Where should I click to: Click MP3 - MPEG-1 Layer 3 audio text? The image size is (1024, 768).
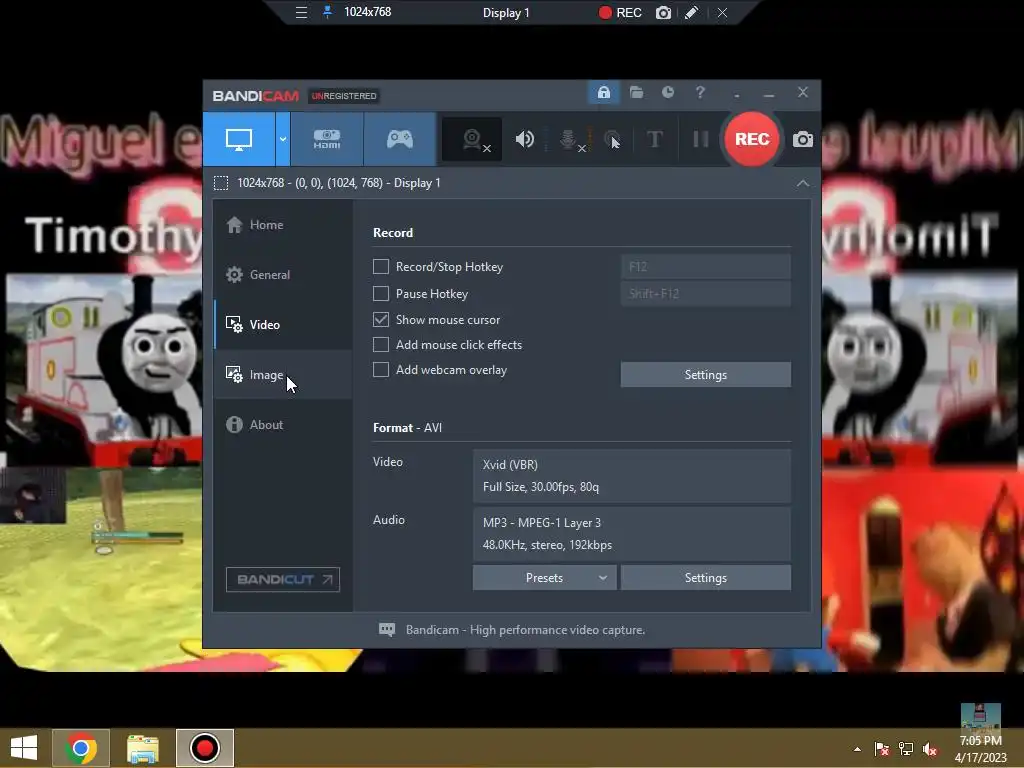542,522
